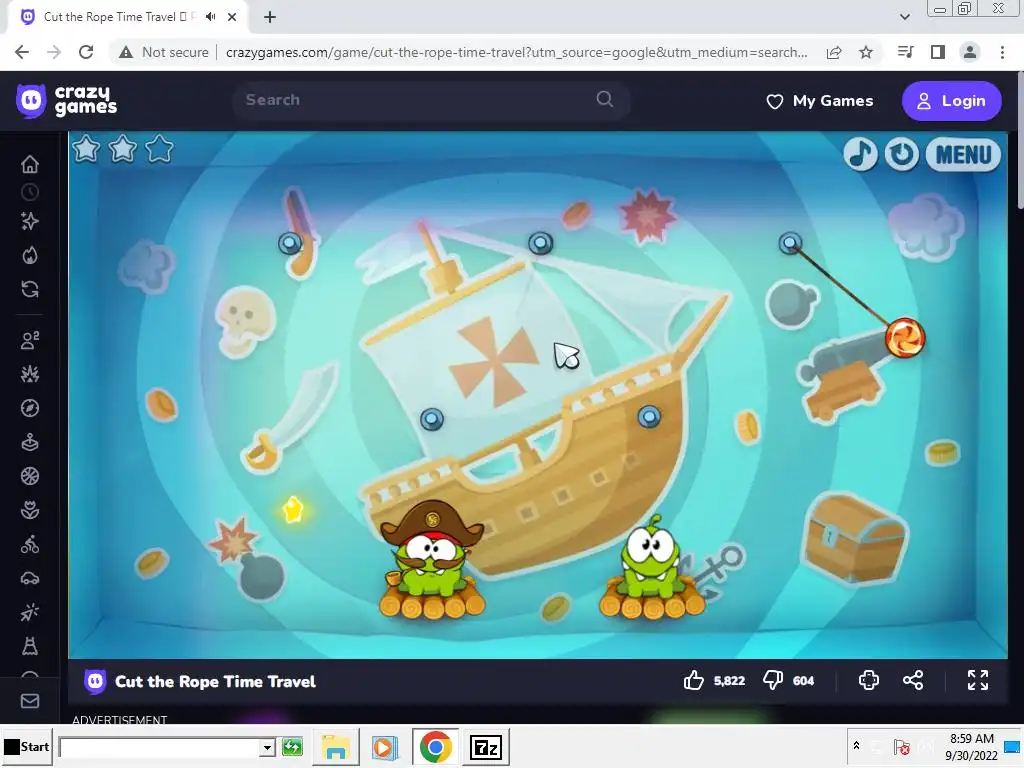Reload the page

coord(86,52)
